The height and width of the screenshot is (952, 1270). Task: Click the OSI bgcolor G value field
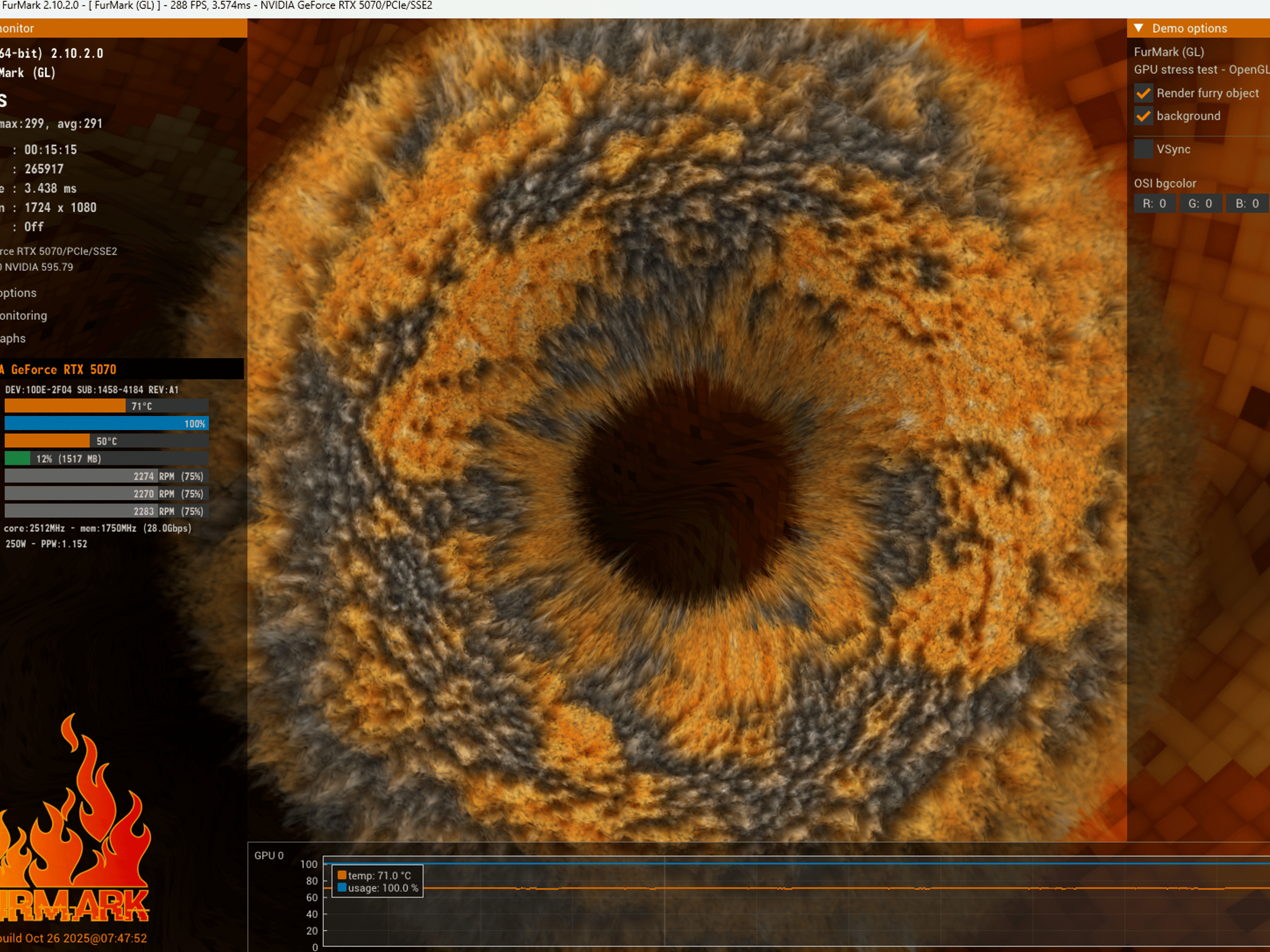pos(1200,203)
